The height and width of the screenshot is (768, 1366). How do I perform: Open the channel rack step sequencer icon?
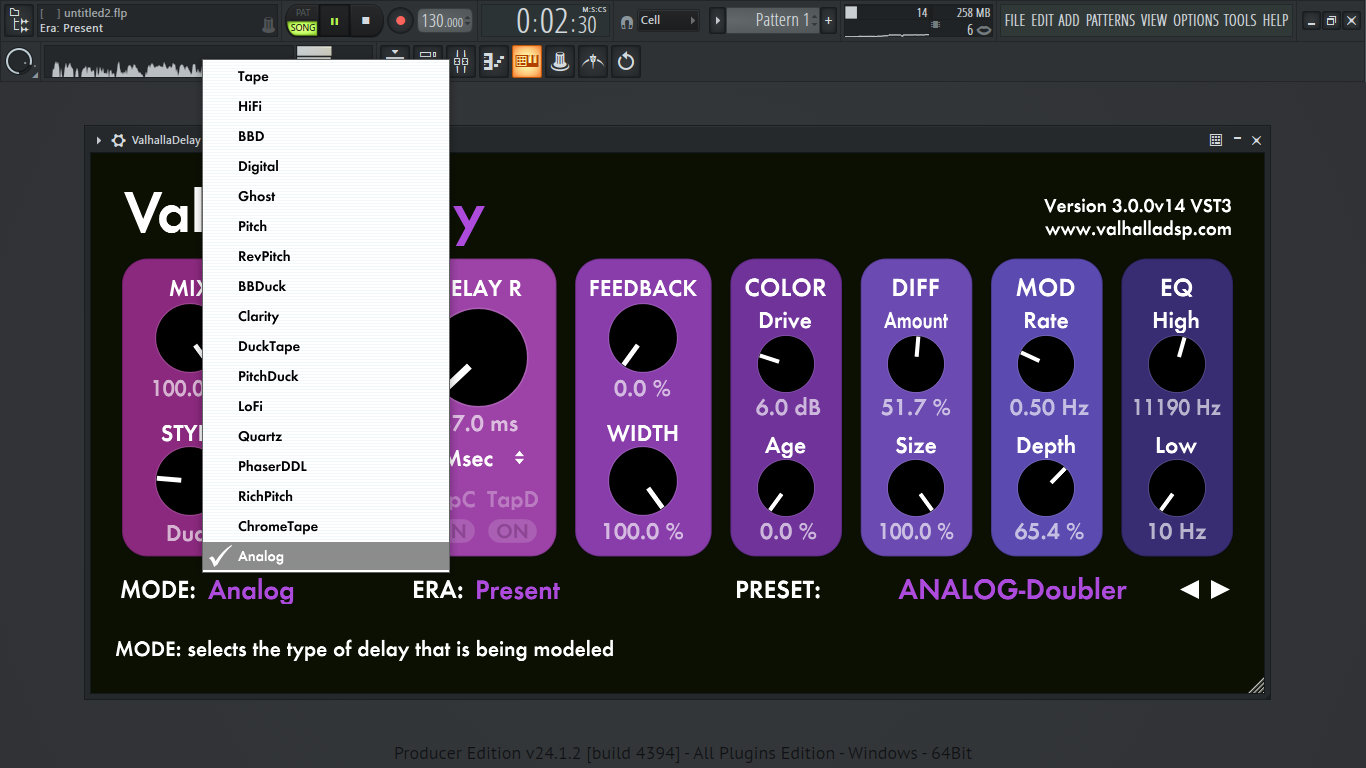494,62
